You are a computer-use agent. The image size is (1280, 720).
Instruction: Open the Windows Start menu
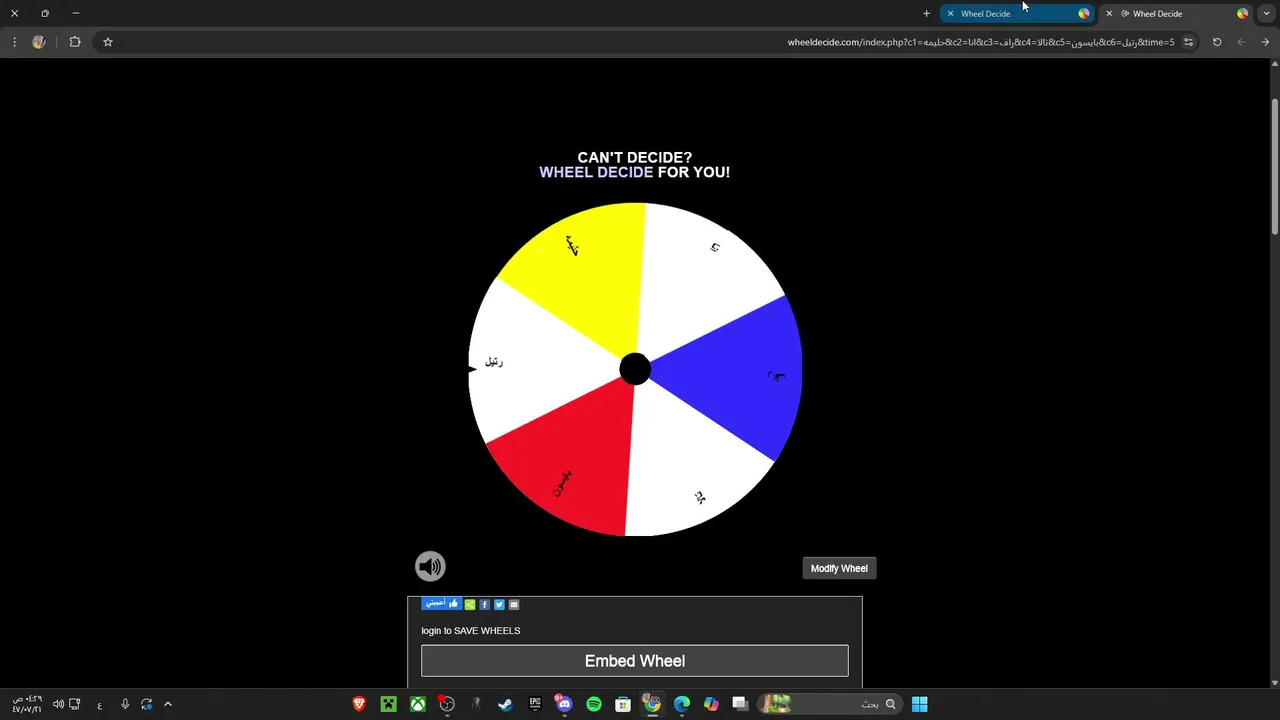coord(920,704)
